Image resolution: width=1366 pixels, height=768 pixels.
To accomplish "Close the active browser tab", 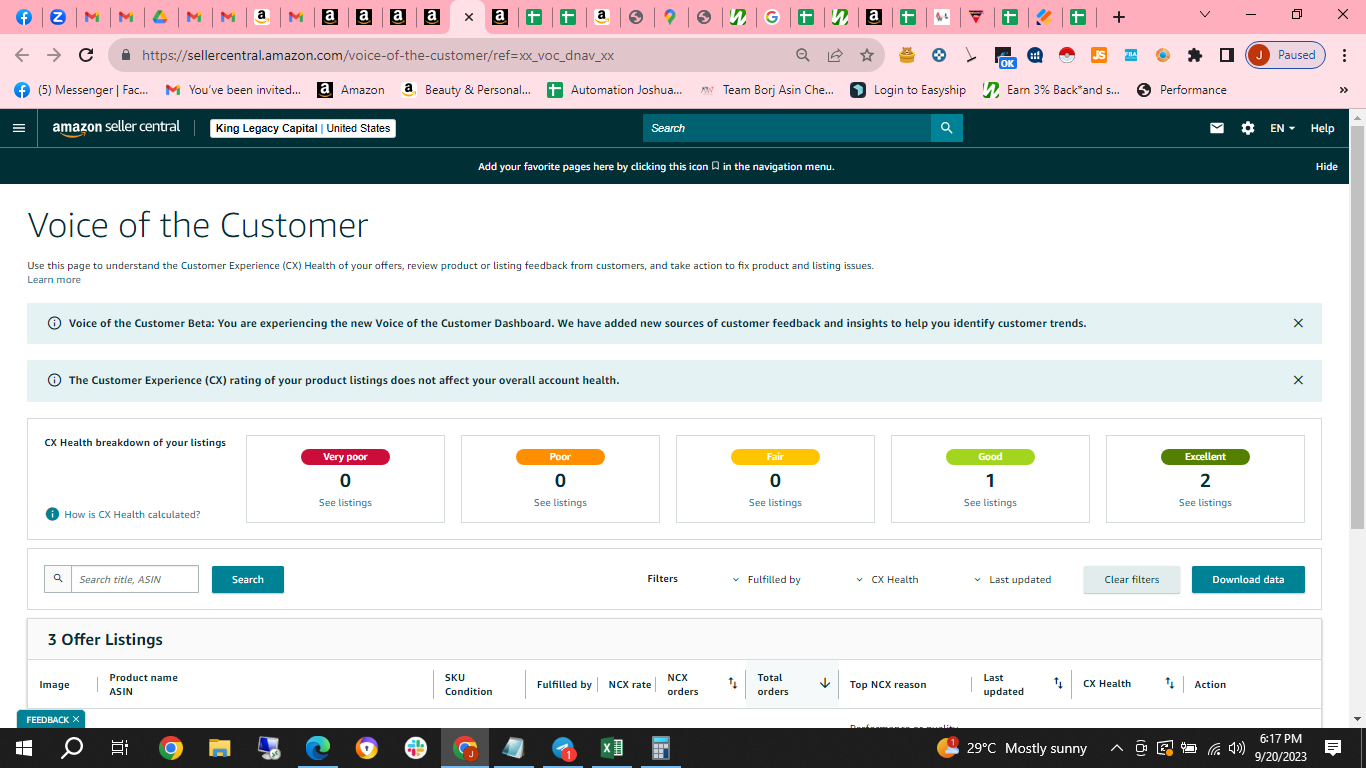I will 468,17.
